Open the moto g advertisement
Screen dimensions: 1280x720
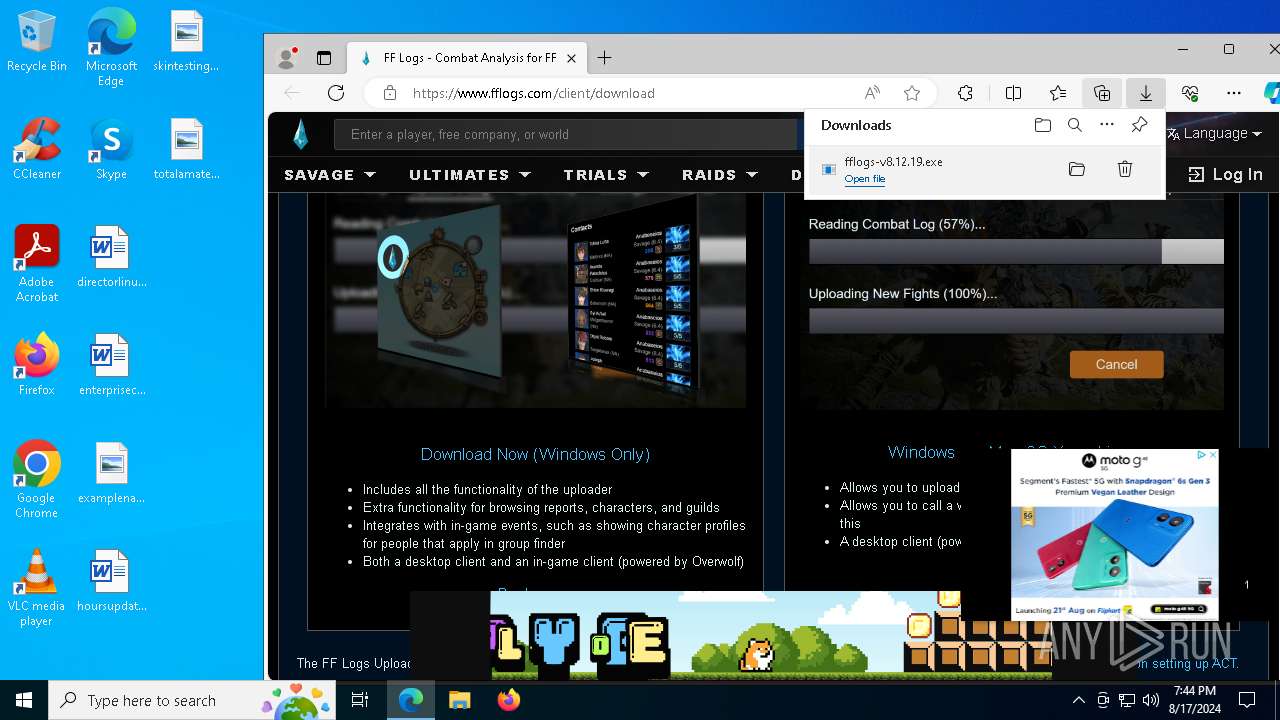click(x=1114, y=534)
